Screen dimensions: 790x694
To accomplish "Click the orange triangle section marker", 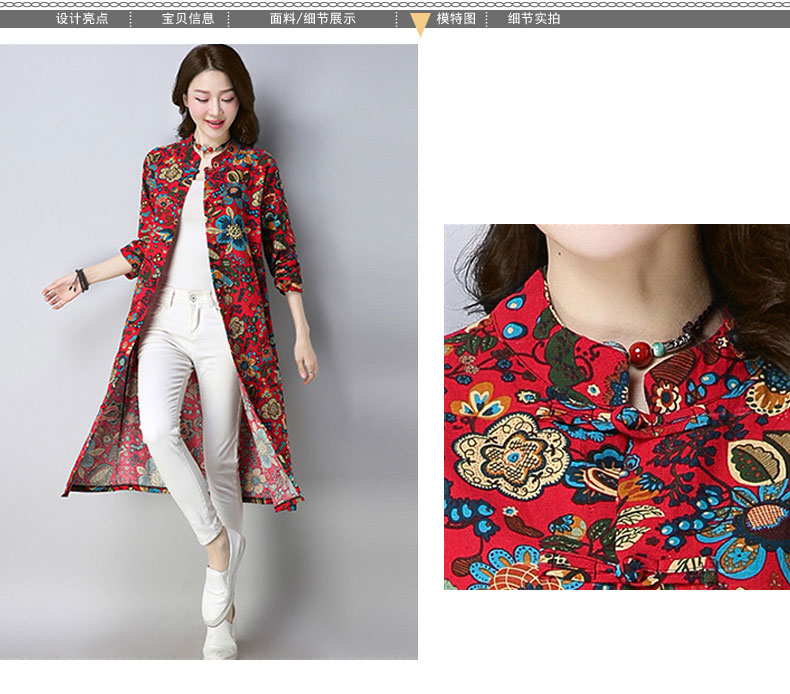I will [420, 25].
